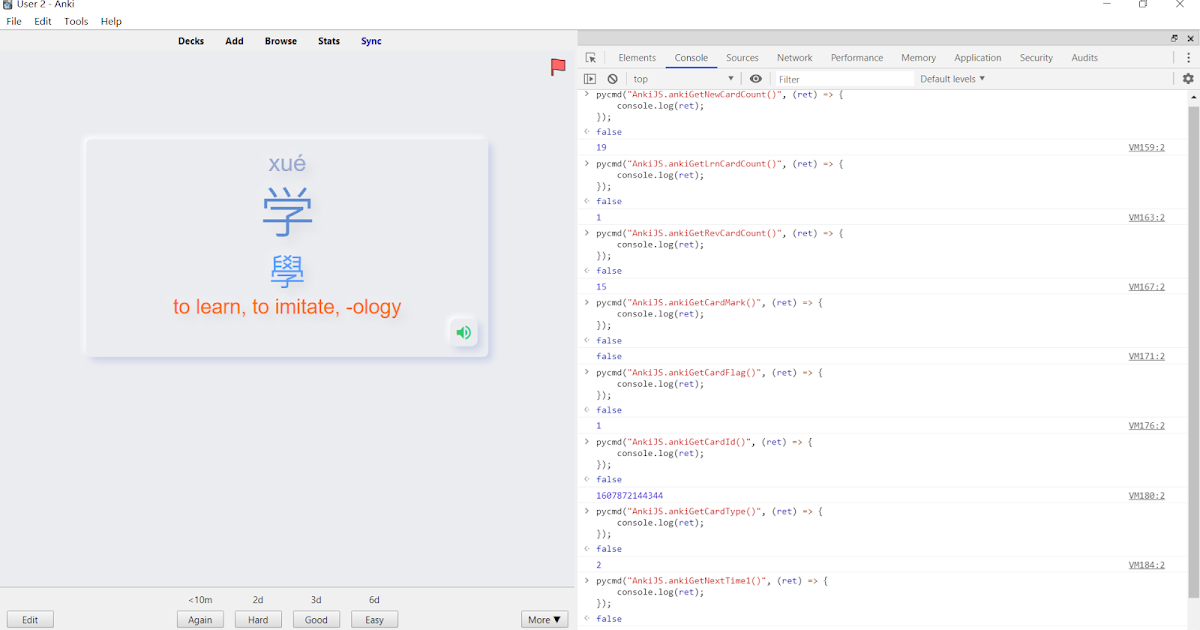Image resolution: width=1200 pixels, height=630 pixels.
Task: Open the DevTools settings gear
Action: 1188,78
